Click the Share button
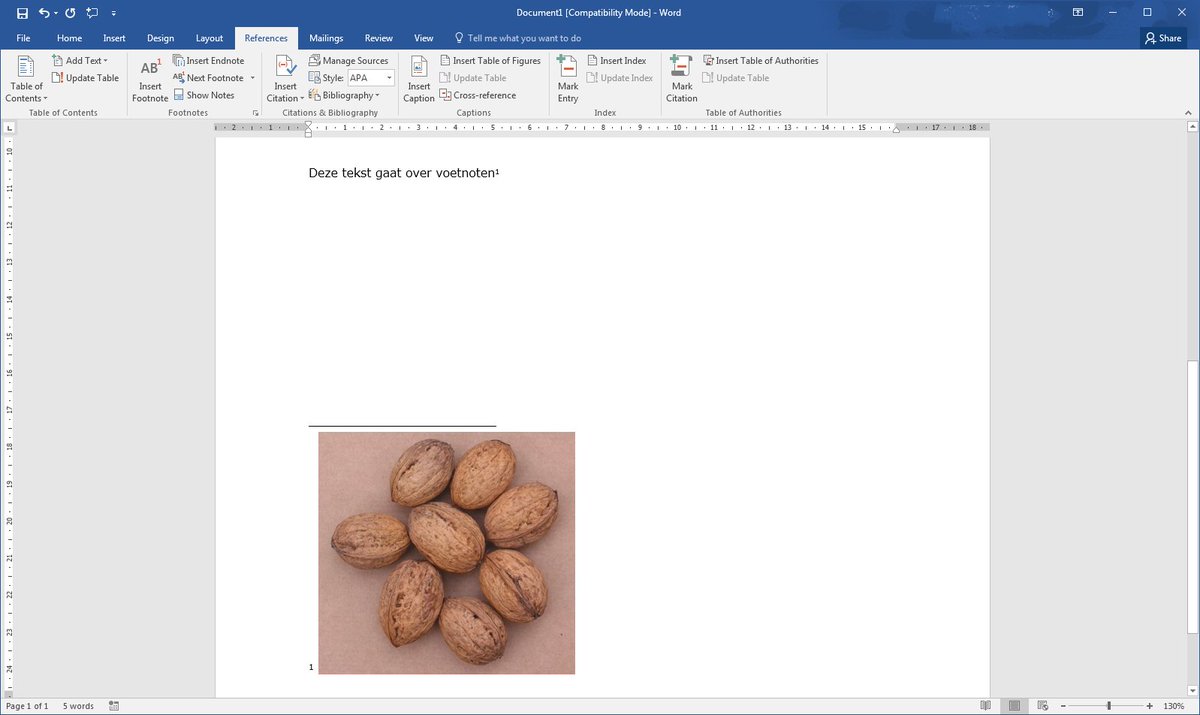The image size is (1200, 715). pos(1164,38)
